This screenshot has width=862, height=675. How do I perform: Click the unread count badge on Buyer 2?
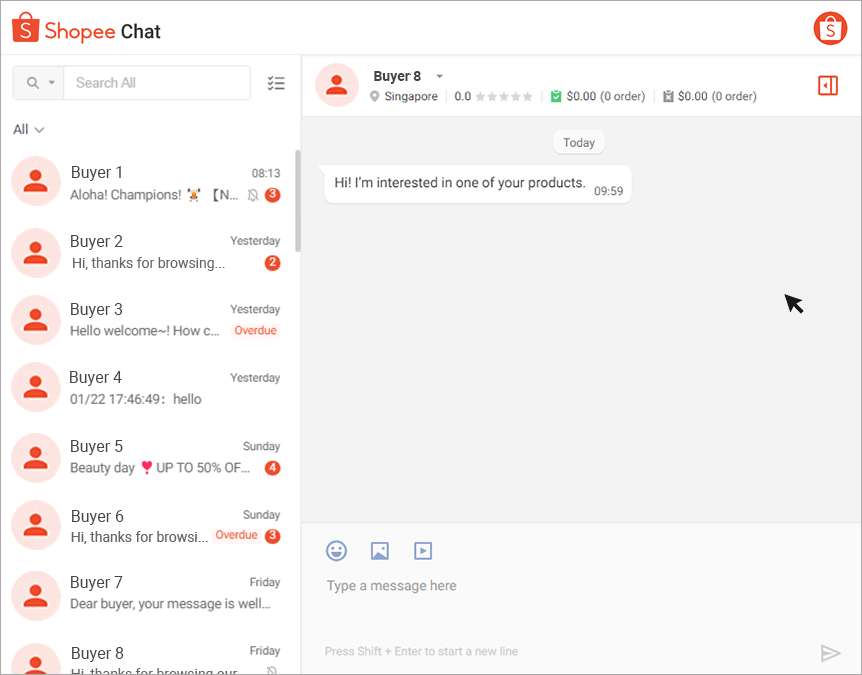click(x=271, y=263)
